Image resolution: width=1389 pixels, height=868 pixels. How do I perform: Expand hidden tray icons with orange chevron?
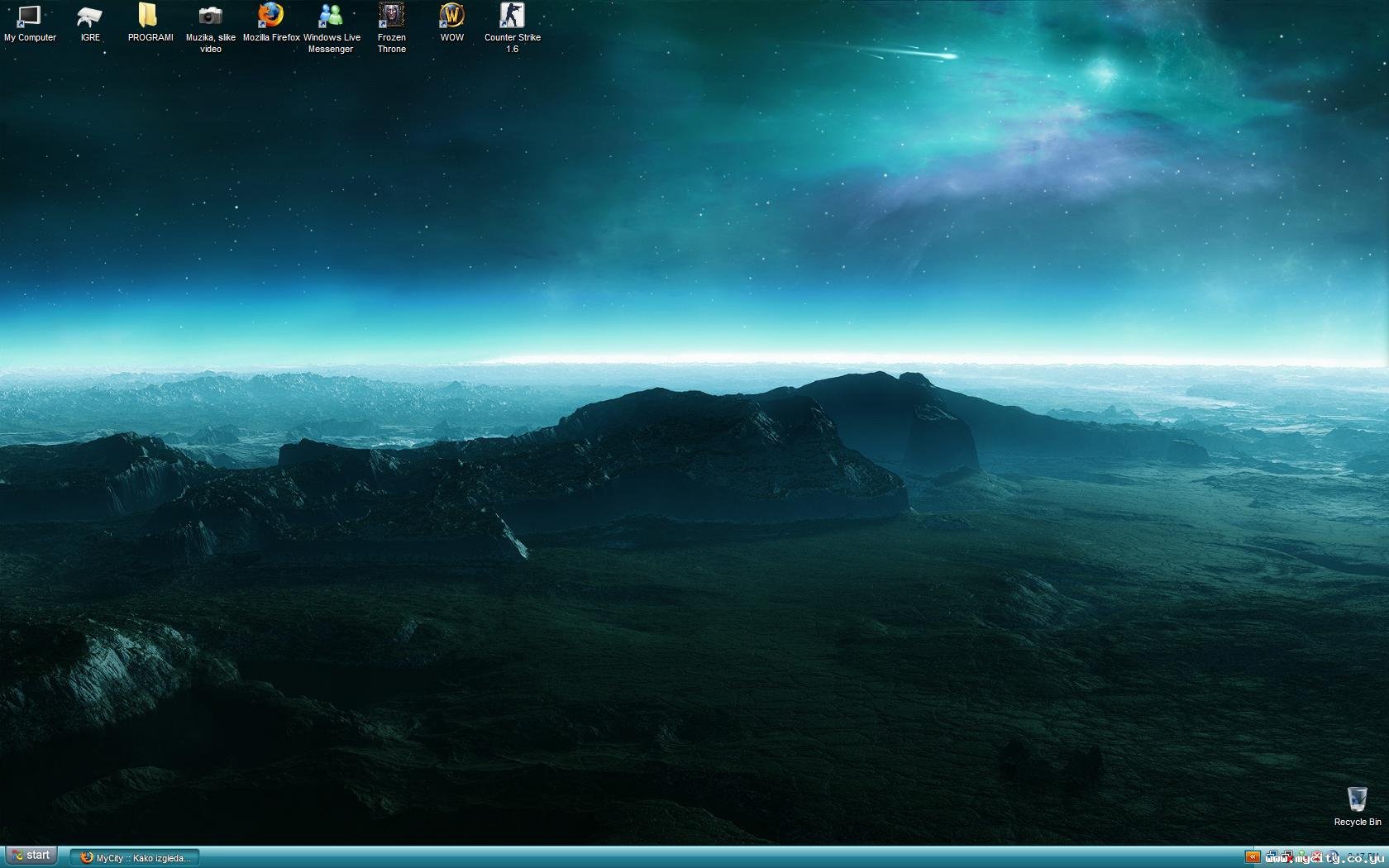tap(1252, 857)
